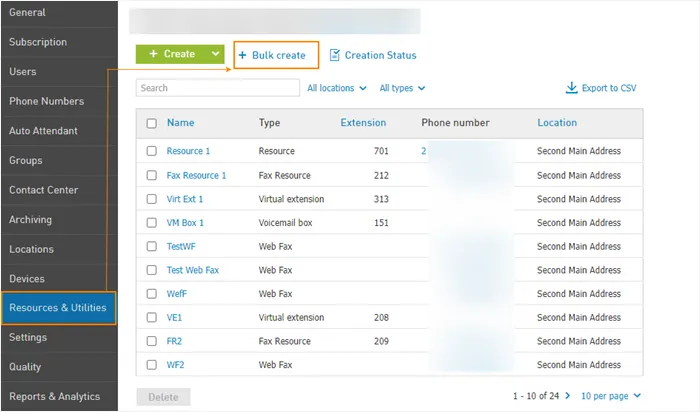Click the Voicemail box type cell
Screen dimensions: 700x412
pyautogui.click(x=285, y=222)
